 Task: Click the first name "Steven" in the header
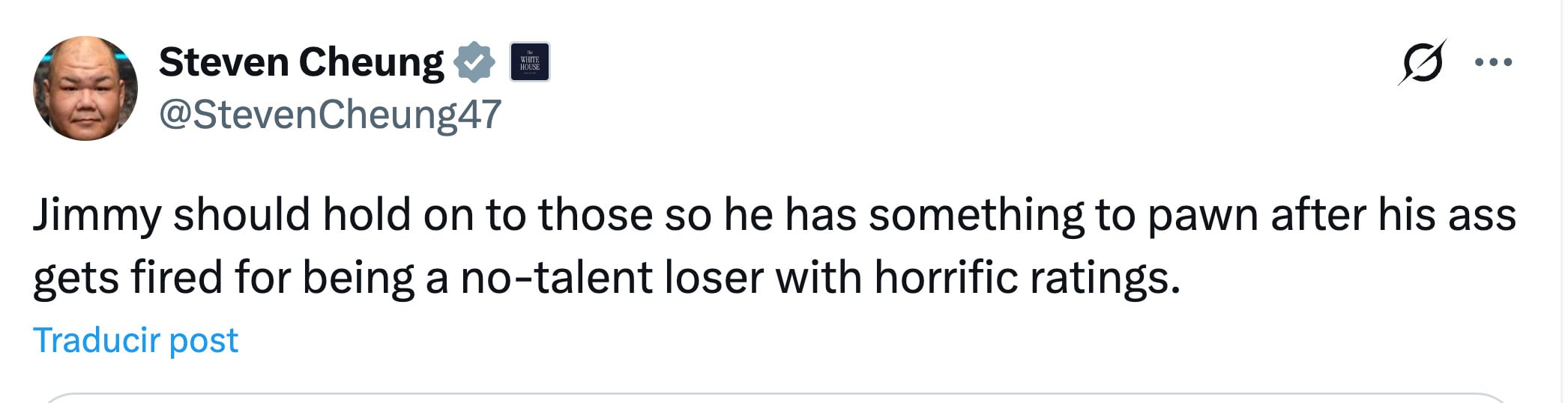(x=224, y=62)
